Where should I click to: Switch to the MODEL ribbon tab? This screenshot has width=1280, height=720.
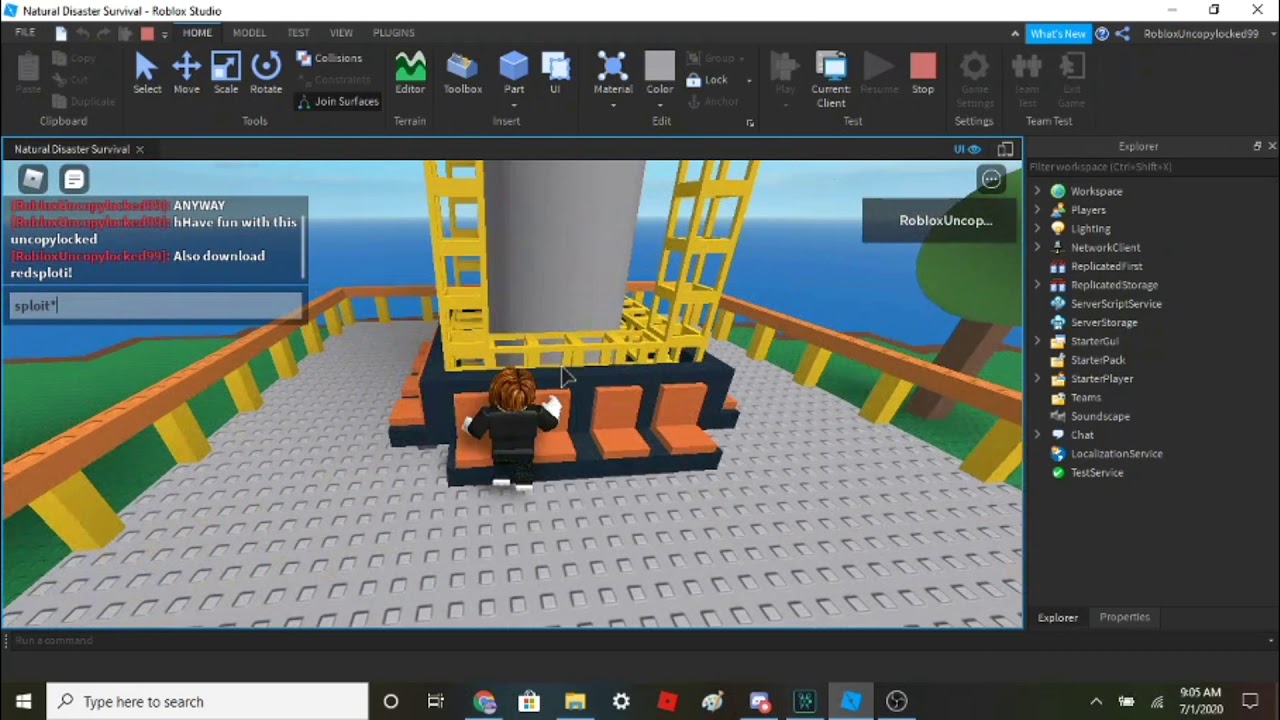pos(249,33)
